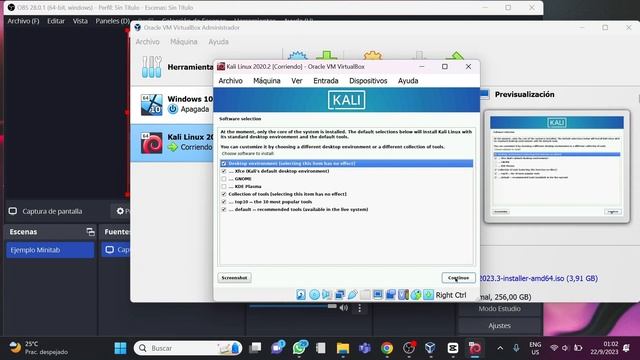
Task: Uncheck Xfce default desktop environment
Action: point(224,171)
